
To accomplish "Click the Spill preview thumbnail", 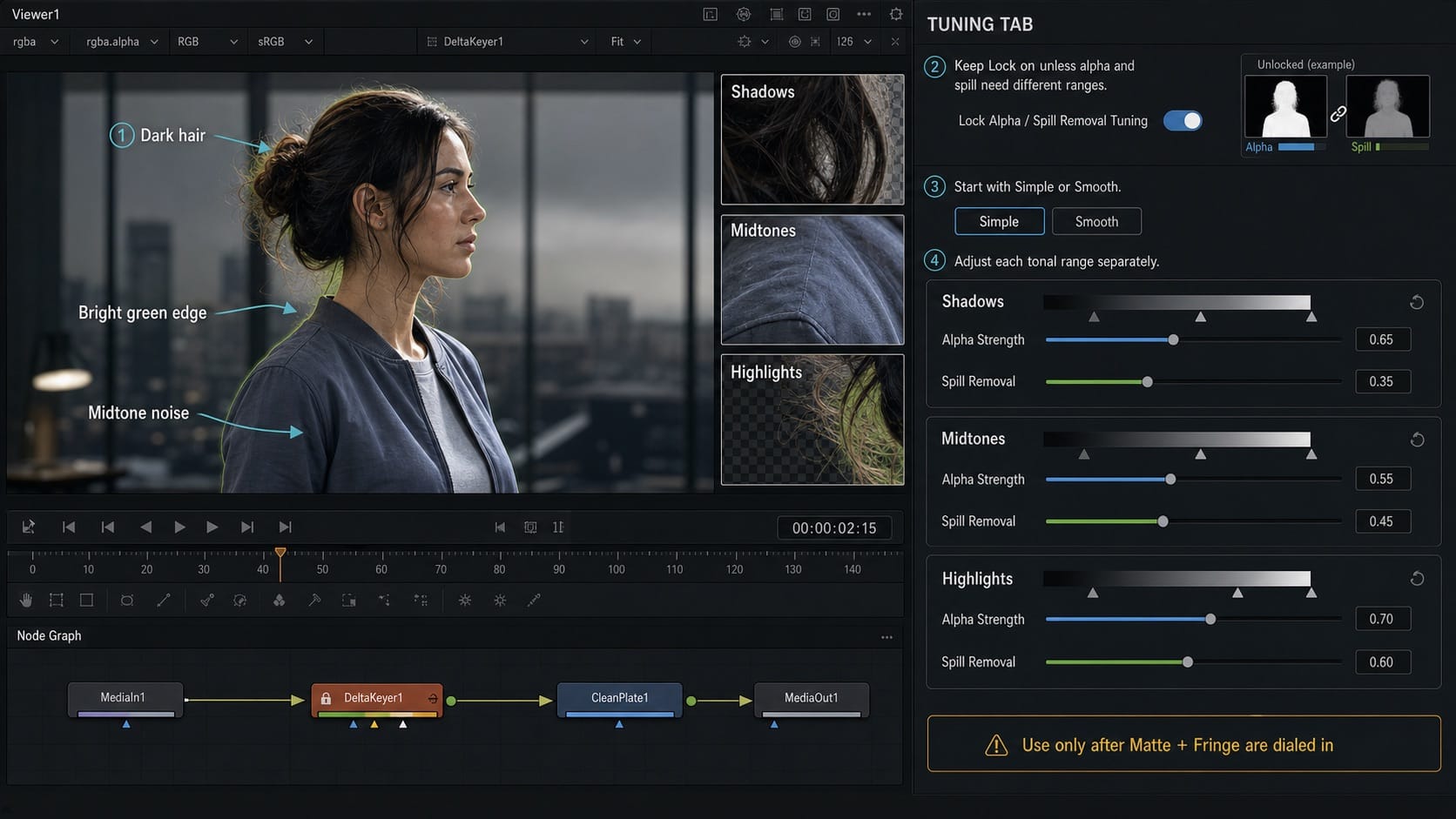I will tap(1388, 107).
